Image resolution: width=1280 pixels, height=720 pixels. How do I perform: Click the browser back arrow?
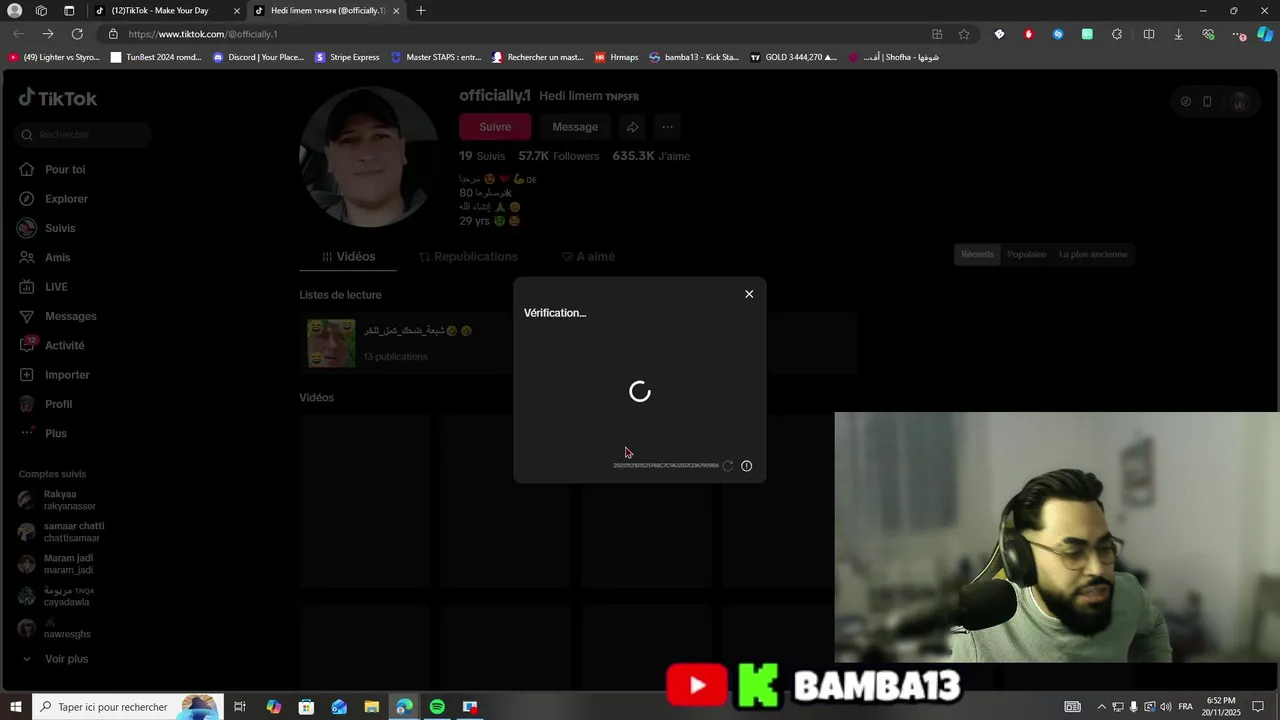pos(19,34)
